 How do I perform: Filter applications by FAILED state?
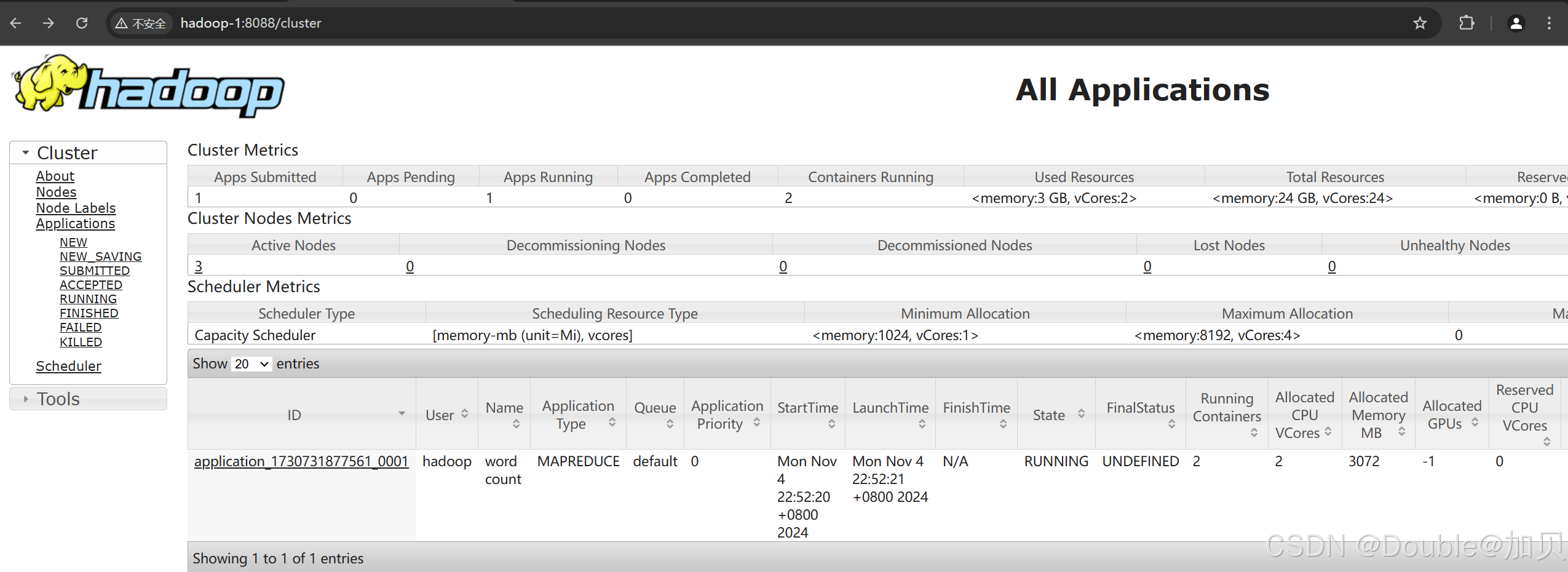coord(81,327)
